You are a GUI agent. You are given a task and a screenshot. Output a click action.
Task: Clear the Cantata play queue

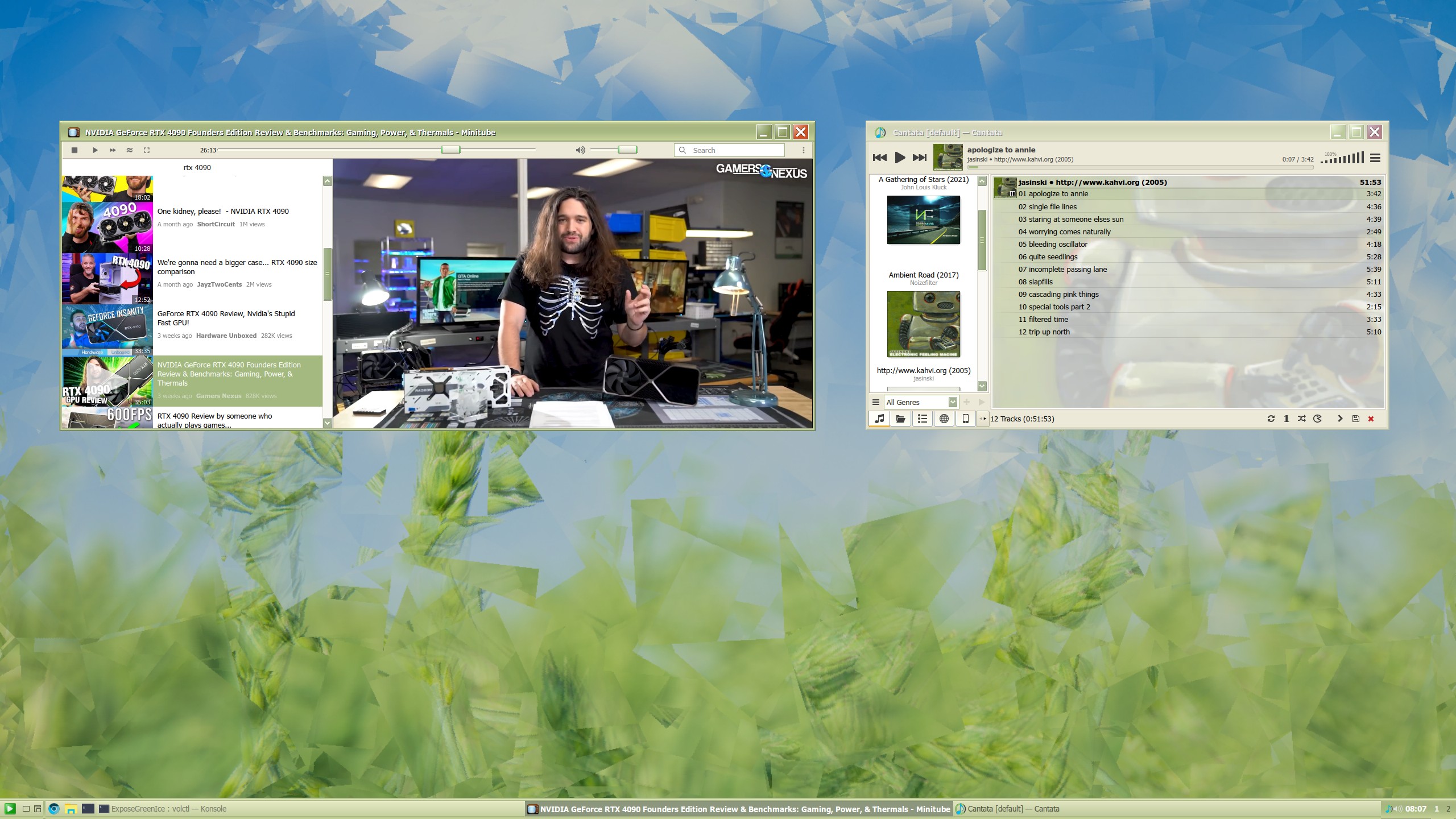pos(1371,419)
